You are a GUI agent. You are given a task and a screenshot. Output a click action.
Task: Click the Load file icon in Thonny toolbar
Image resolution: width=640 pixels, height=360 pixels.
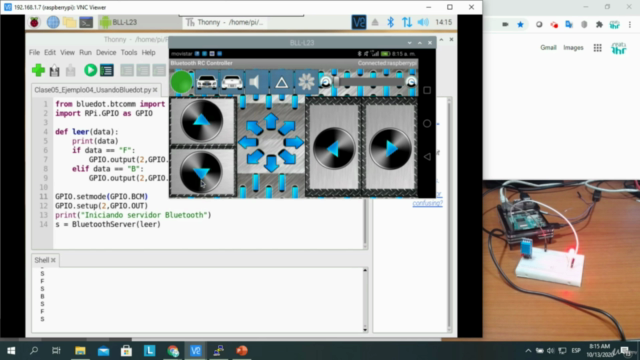(54, 70)
